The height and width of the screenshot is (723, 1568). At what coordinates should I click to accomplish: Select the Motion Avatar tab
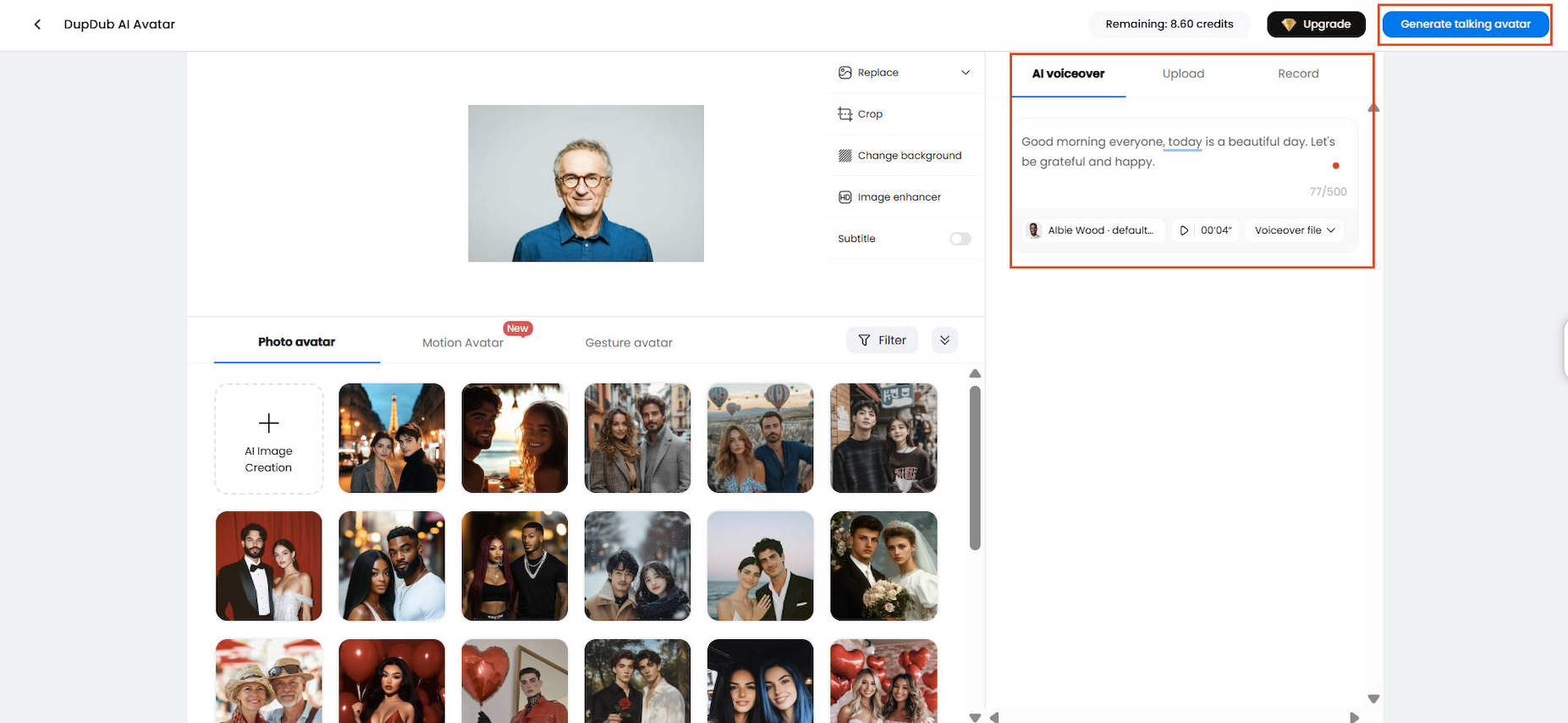(463, 343)
